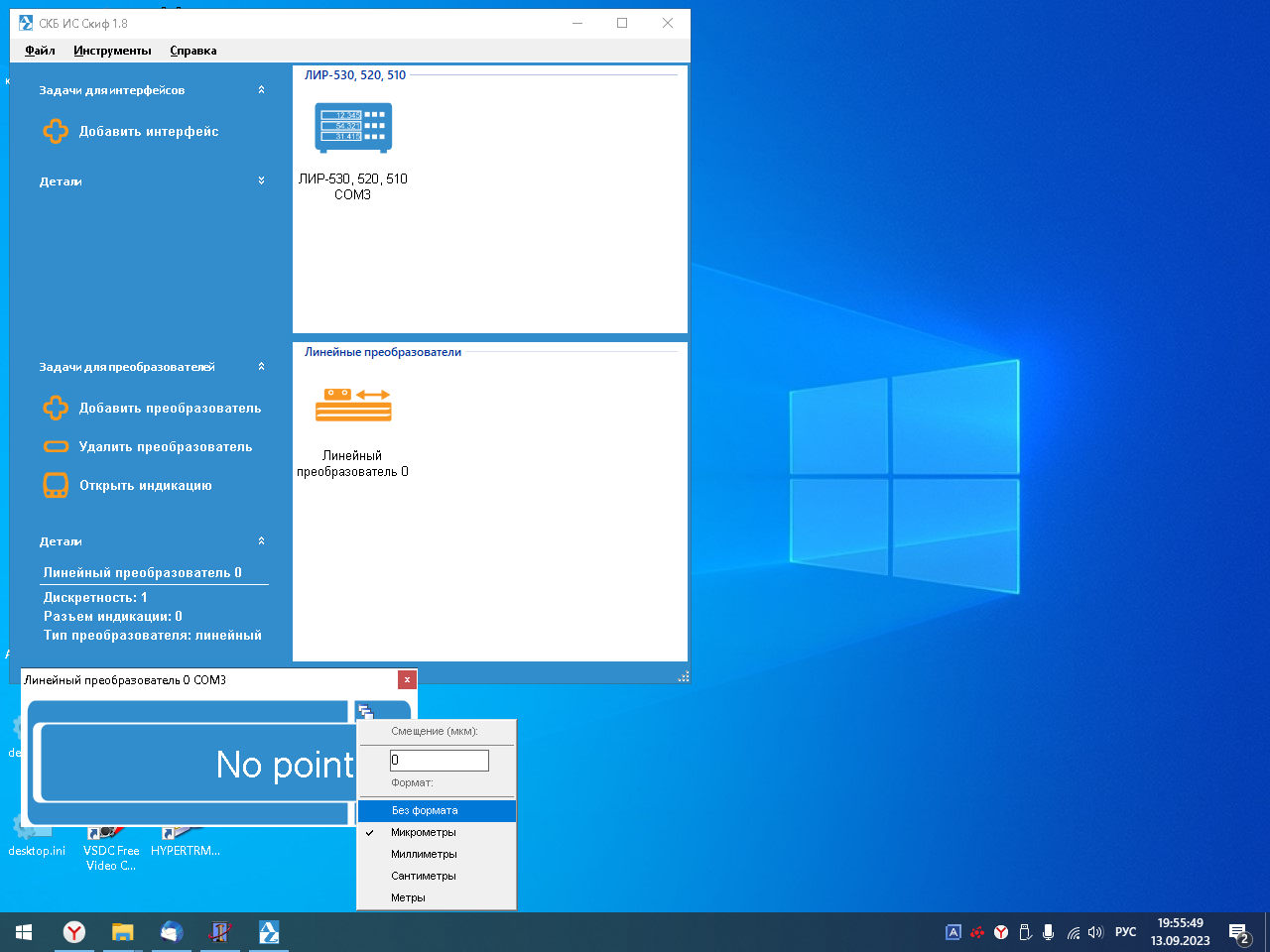Click the monitor icon beside Открыть индикацию
The image size is (1270, 952).
coord(56,485)
